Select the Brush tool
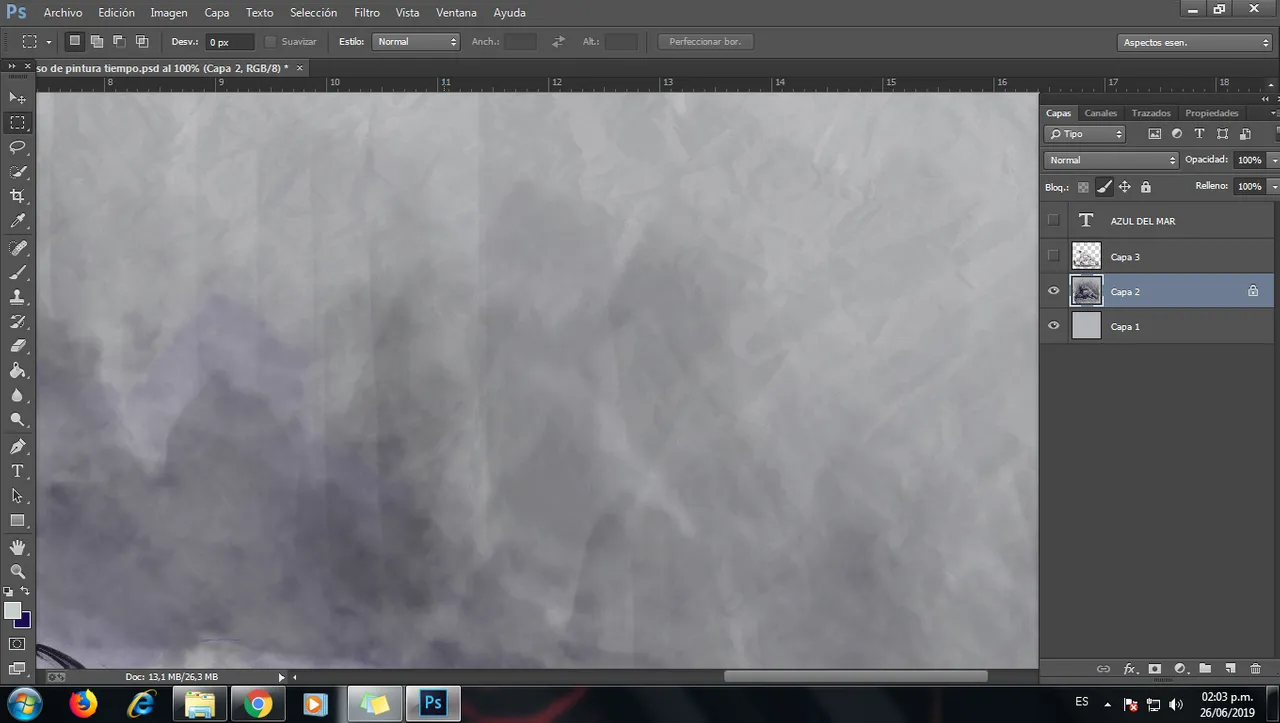 click(x=17, y=272)
